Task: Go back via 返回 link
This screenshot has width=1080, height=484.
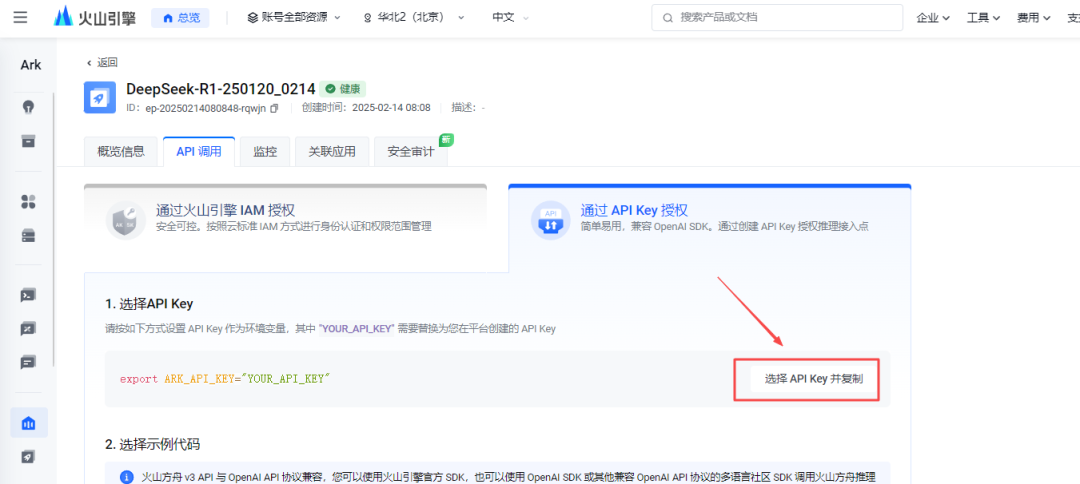Action: pos(102,63)
